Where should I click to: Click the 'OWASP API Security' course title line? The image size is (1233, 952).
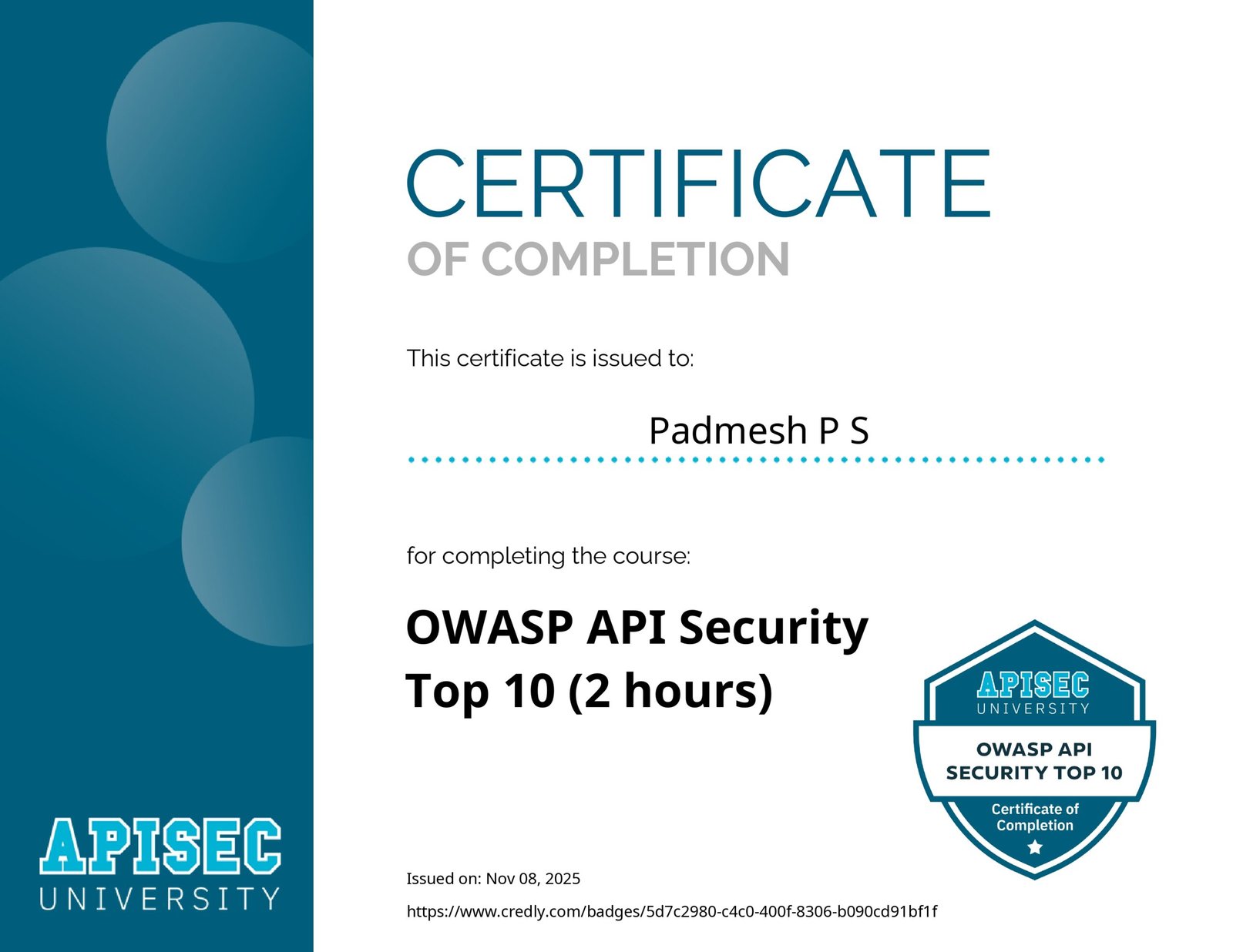[x=637, y=628]
